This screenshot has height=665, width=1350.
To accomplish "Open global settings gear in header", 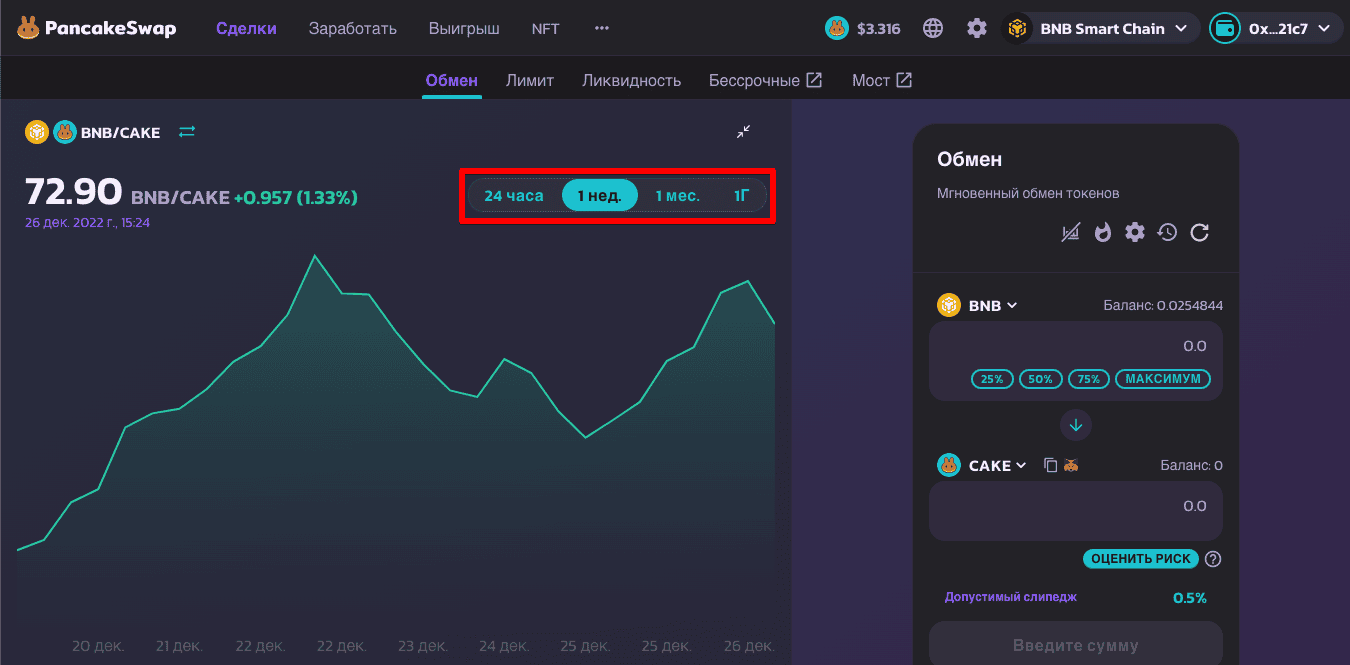I will click(x=977, y=28).
